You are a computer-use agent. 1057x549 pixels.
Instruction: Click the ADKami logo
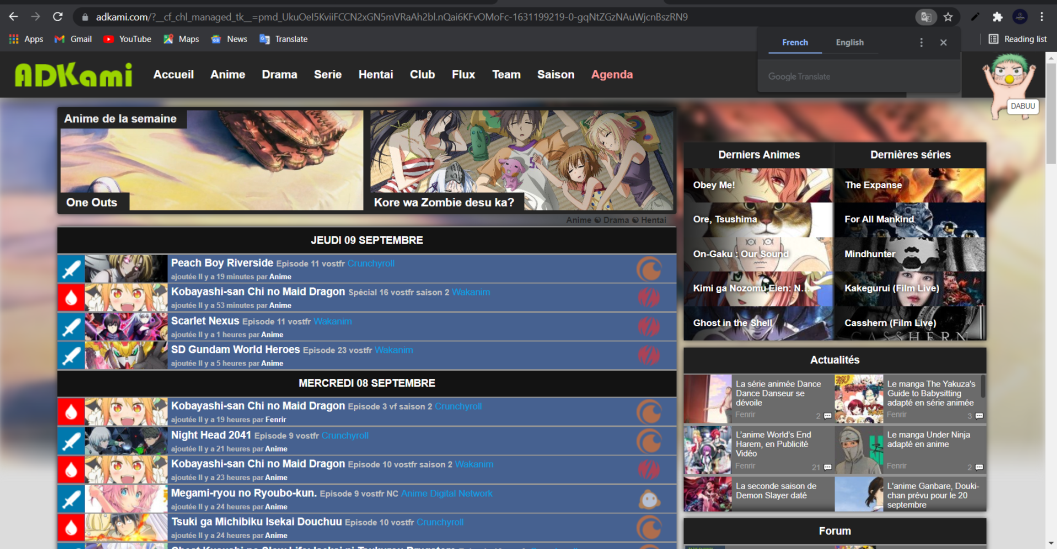(73, 75)
